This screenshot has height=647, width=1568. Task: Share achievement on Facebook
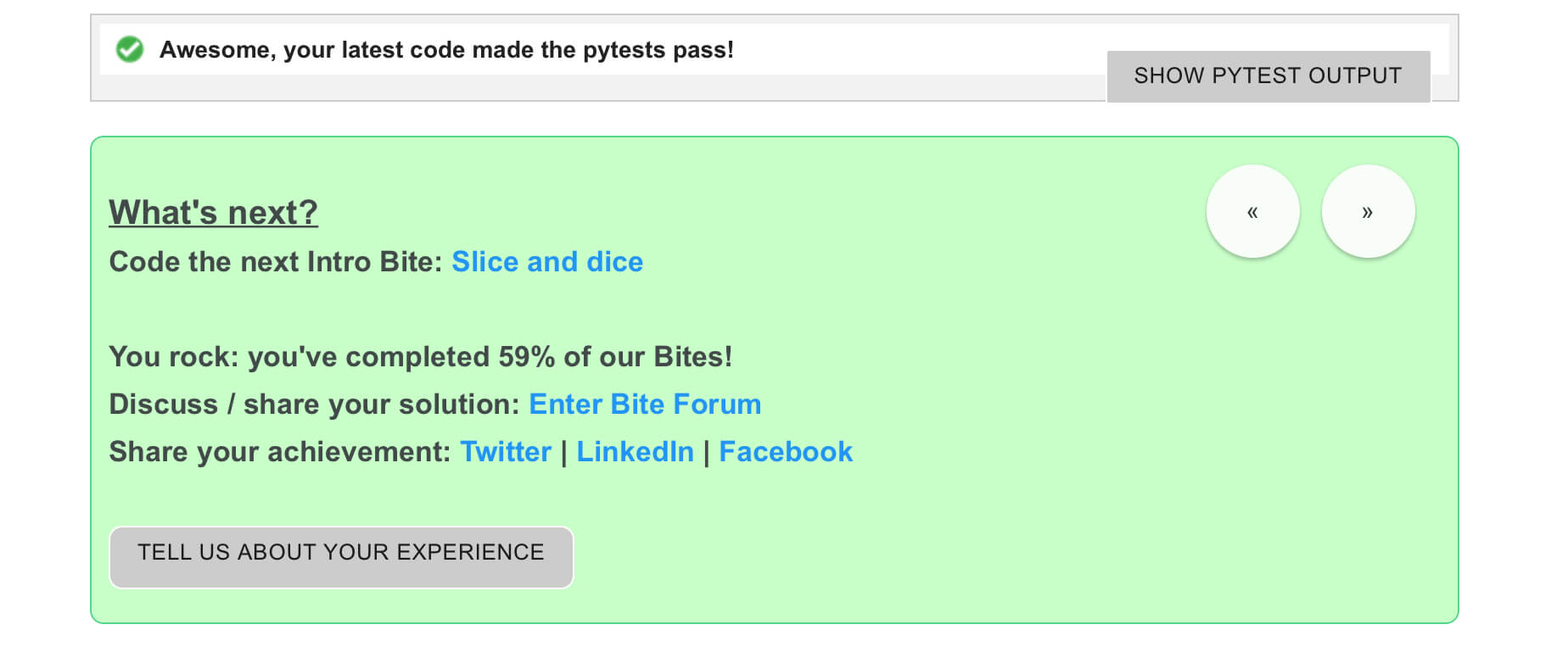pyautogui.click(x=786, y=452)
